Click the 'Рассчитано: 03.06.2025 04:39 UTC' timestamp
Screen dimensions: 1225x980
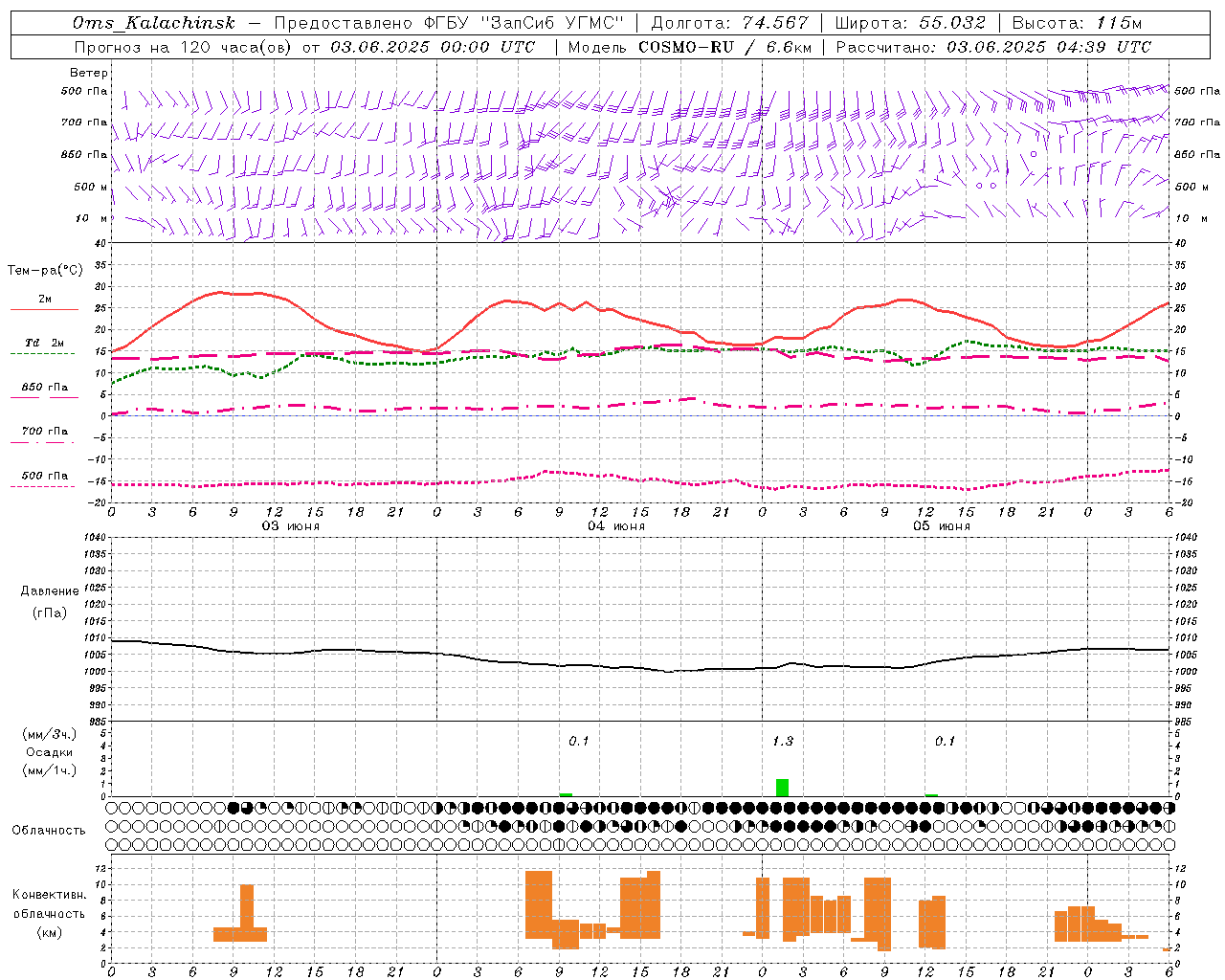point(993,47)
